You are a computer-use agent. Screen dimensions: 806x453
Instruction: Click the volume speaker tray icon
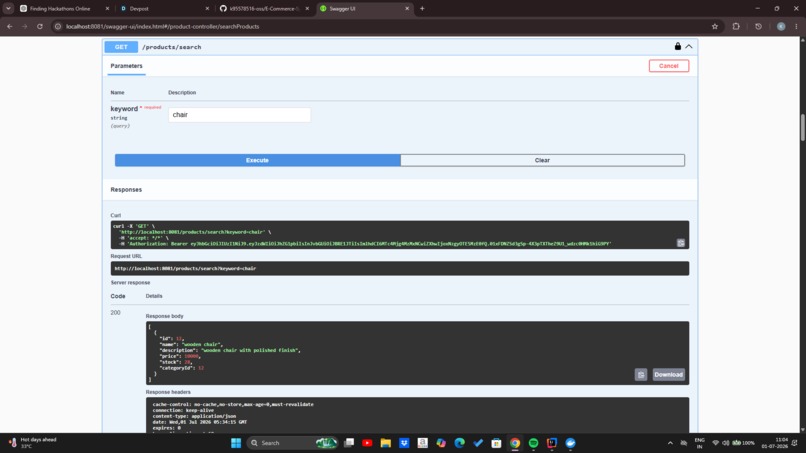pos(725,443)
